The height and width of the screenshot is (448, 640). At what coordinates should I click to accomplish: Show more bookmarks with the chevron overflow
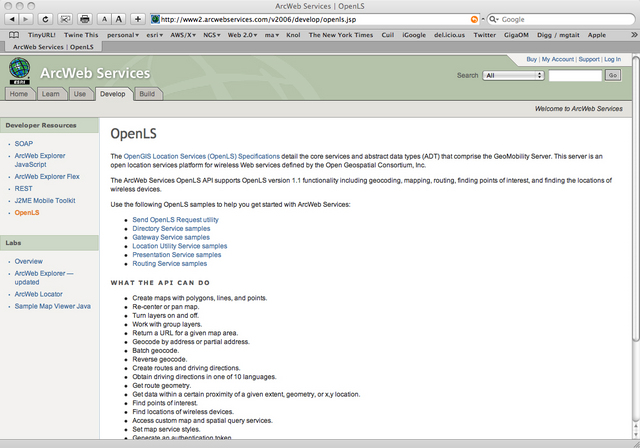(634, 35)
